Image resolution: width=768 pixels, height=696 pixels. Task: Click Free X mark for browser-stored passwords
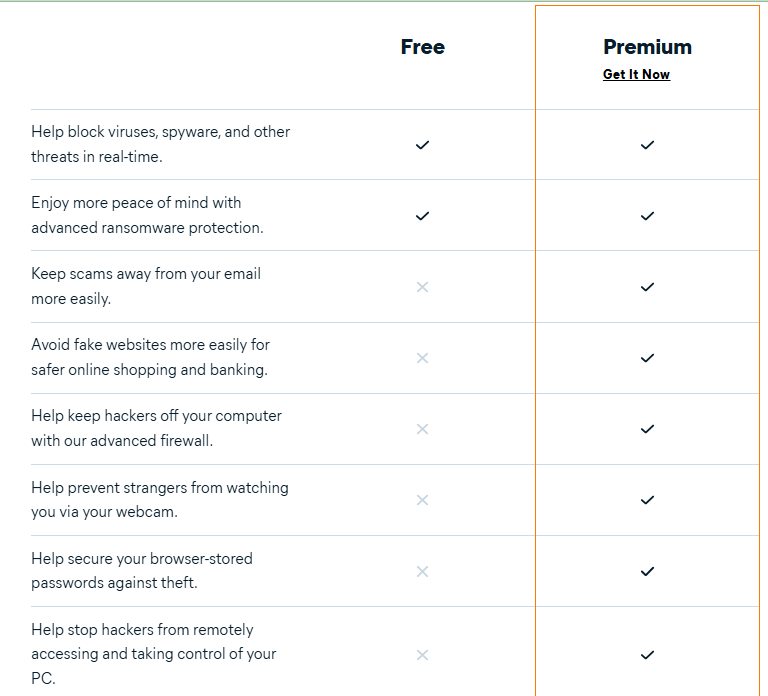pyautogui.click(x=422, y=571)
